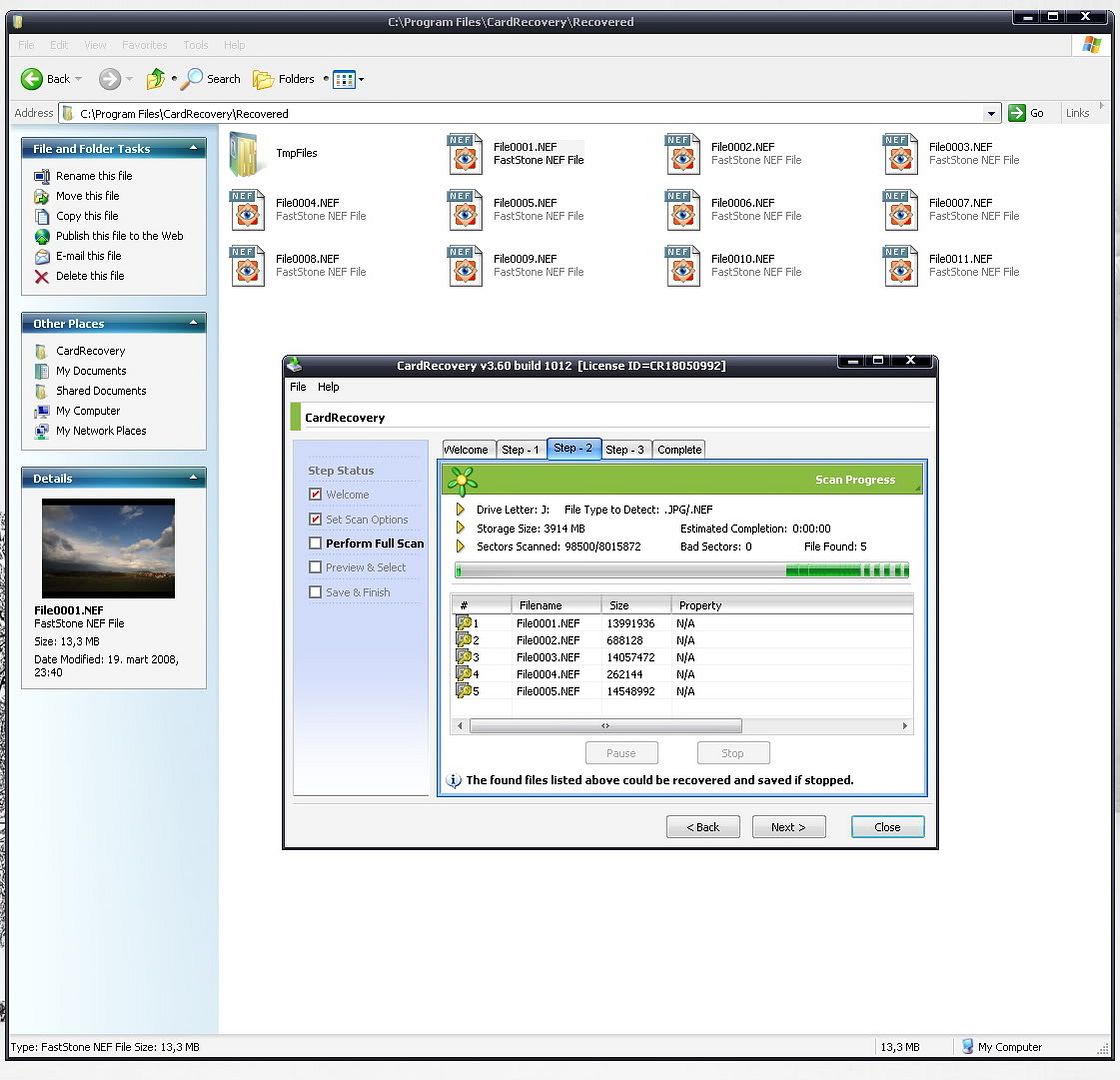The height and width of the screenshot is (1080, 1120).
Task: Select the File0002.NEF file icon
Action: click(683, 154)
